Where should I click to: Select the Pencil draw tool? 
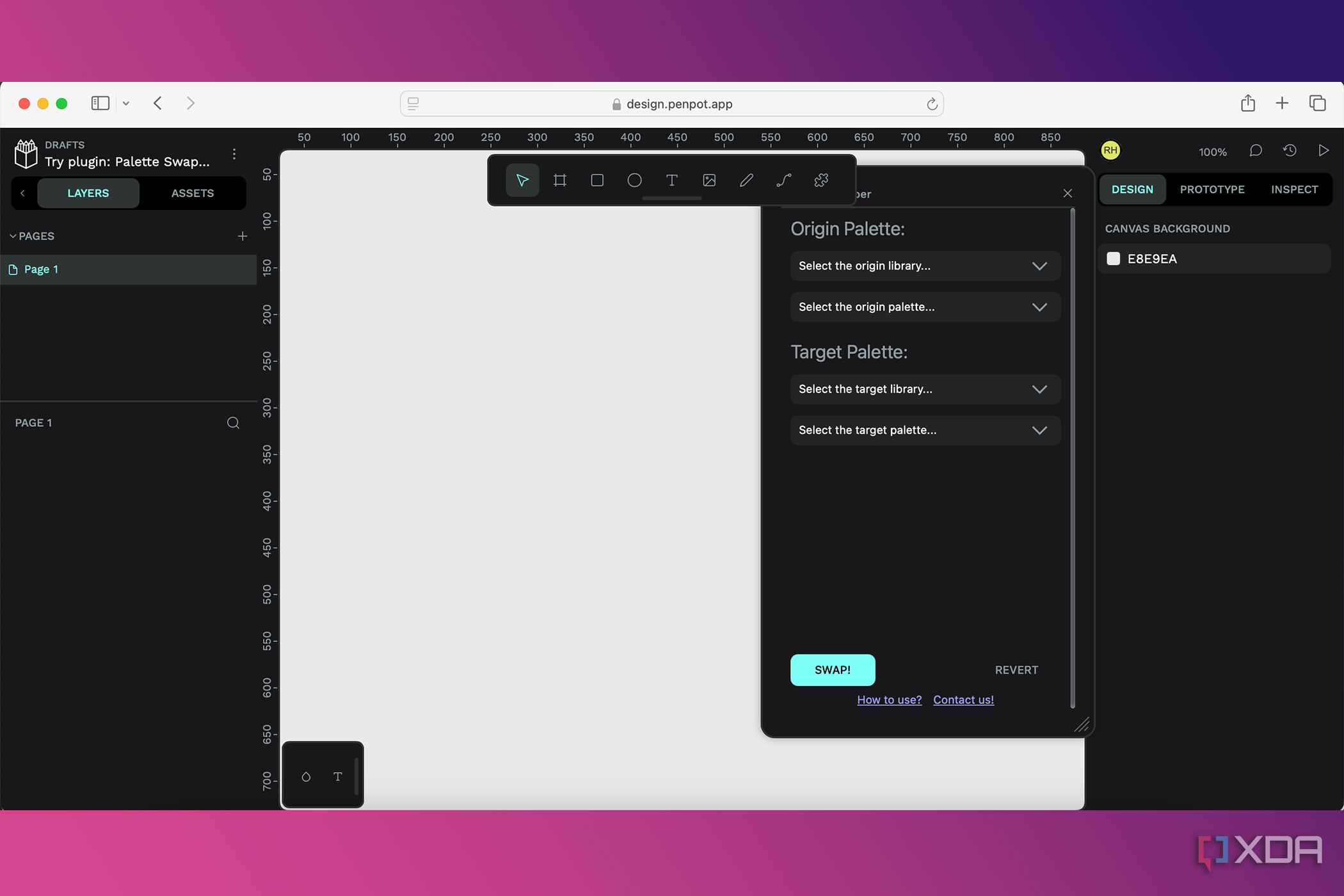coord(746,180)
